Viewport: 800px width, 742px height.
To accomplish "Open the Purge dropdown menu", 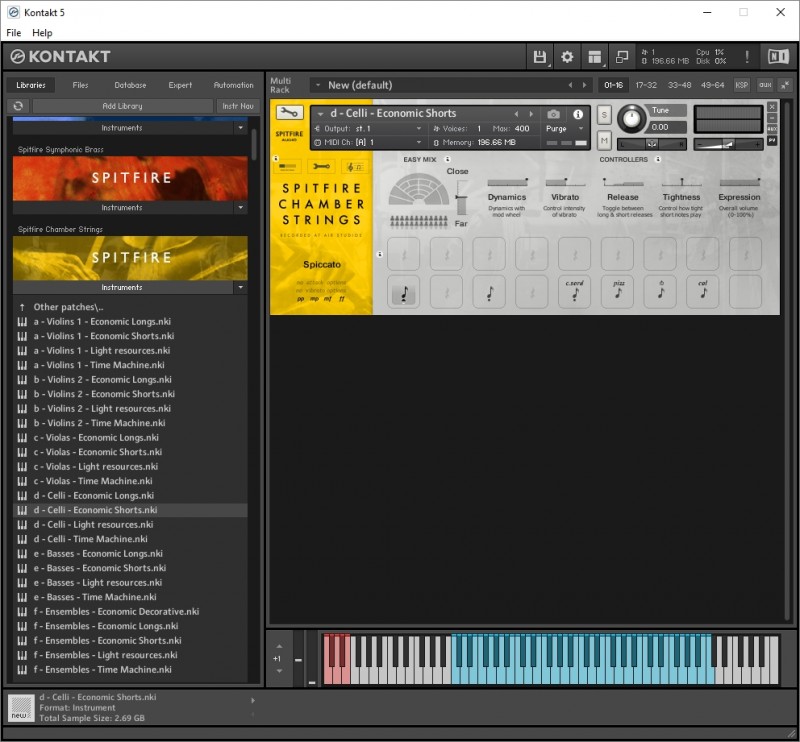I will (565, 129).
